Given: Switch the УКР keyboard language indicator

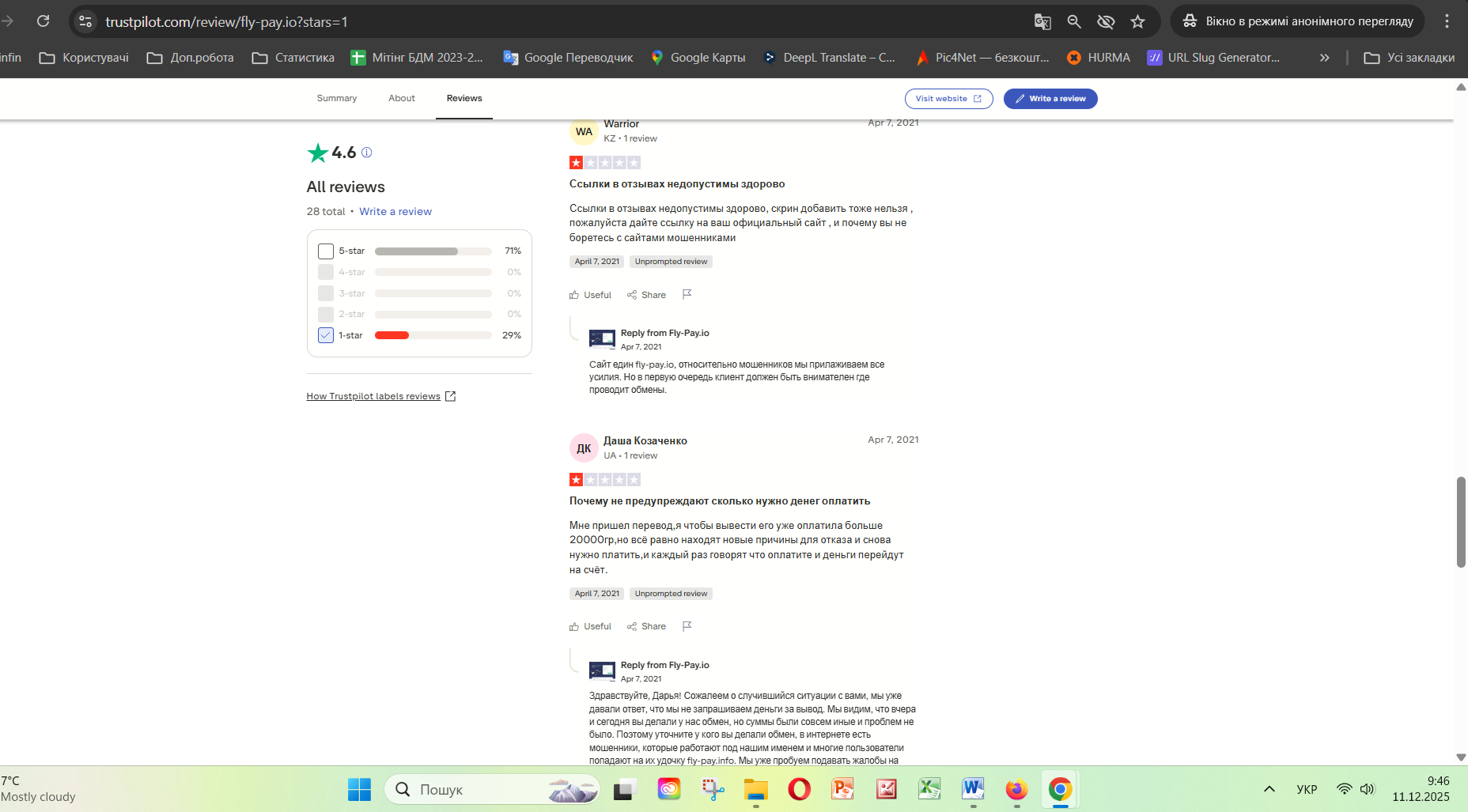Looking at the screenshot, I should pos(1307,789).
